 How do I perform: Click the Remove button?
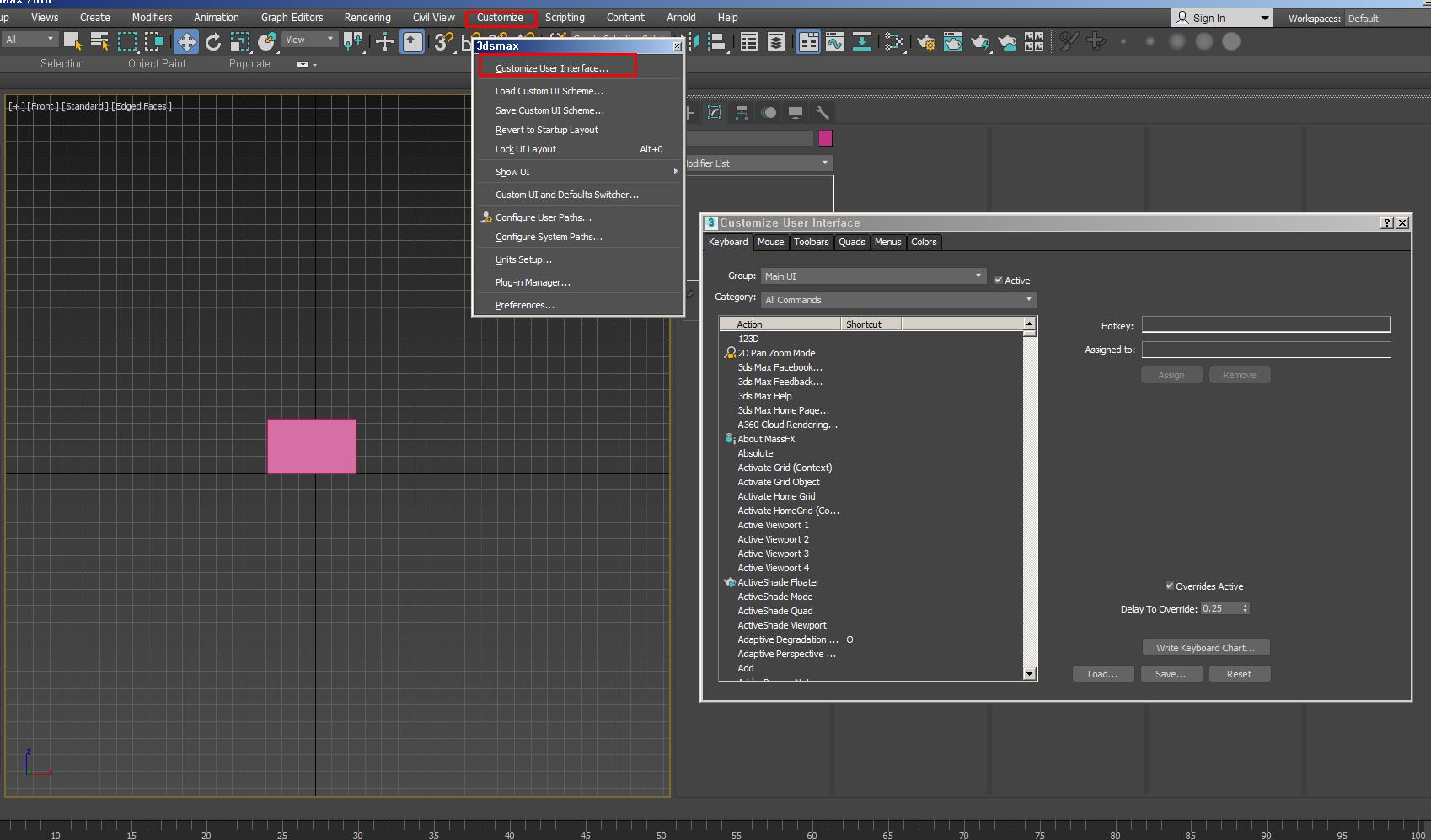click(x=1239, y=375)
